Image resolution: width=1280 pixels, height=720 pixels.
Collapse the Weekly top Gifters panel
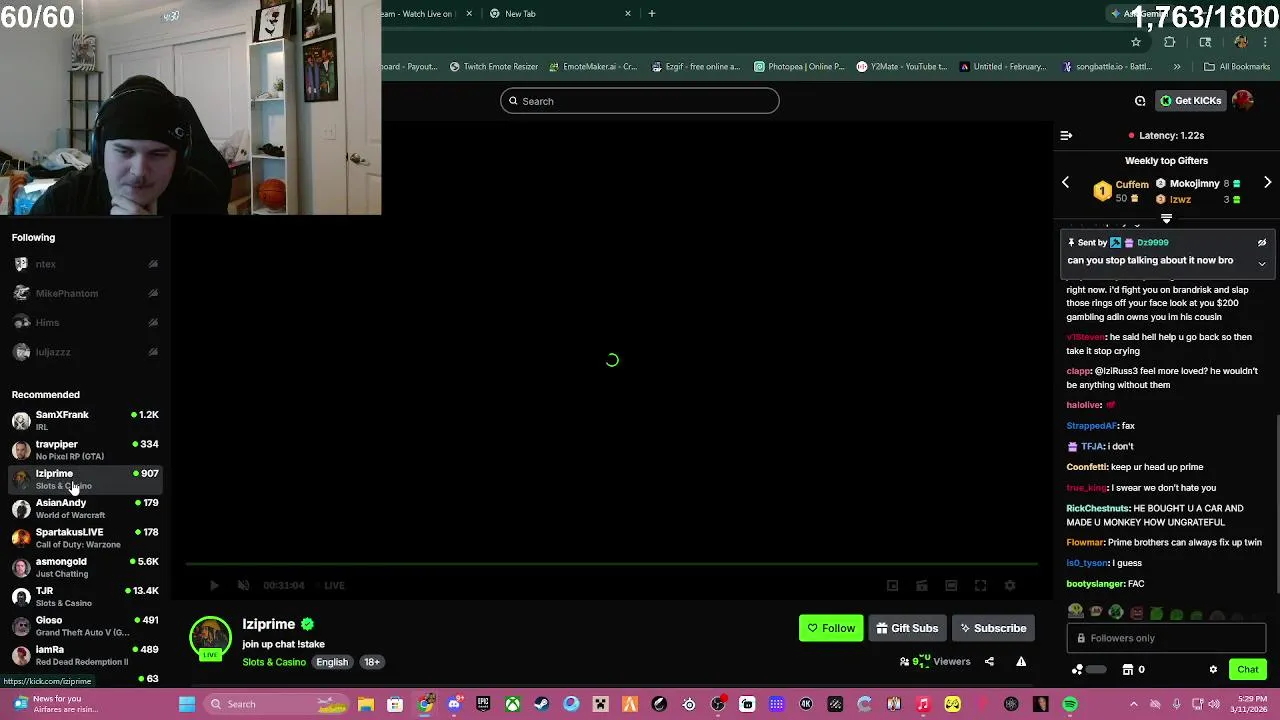[1166, 219]
